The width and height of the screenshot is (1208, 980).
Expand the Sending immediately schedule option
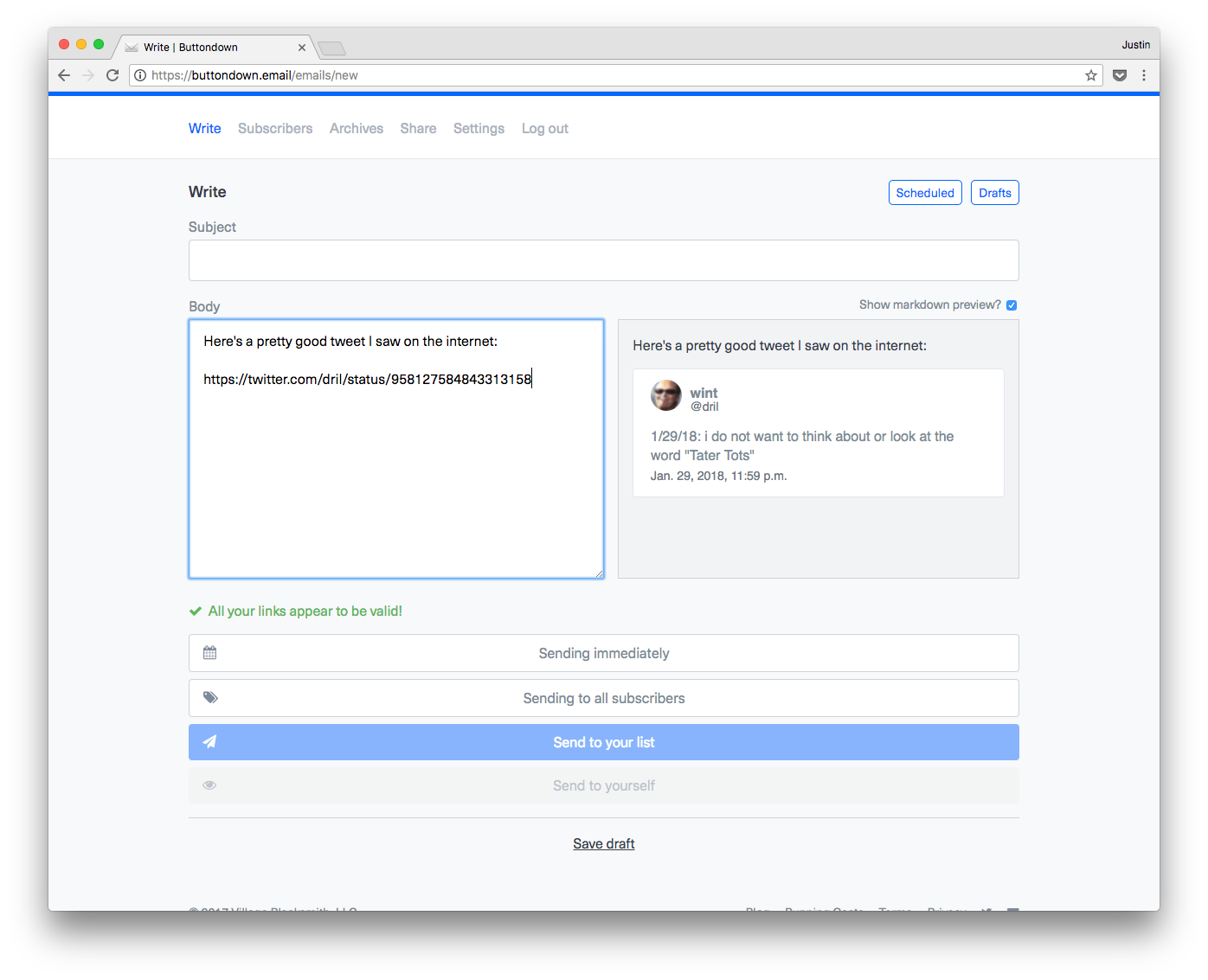point(603,653)
